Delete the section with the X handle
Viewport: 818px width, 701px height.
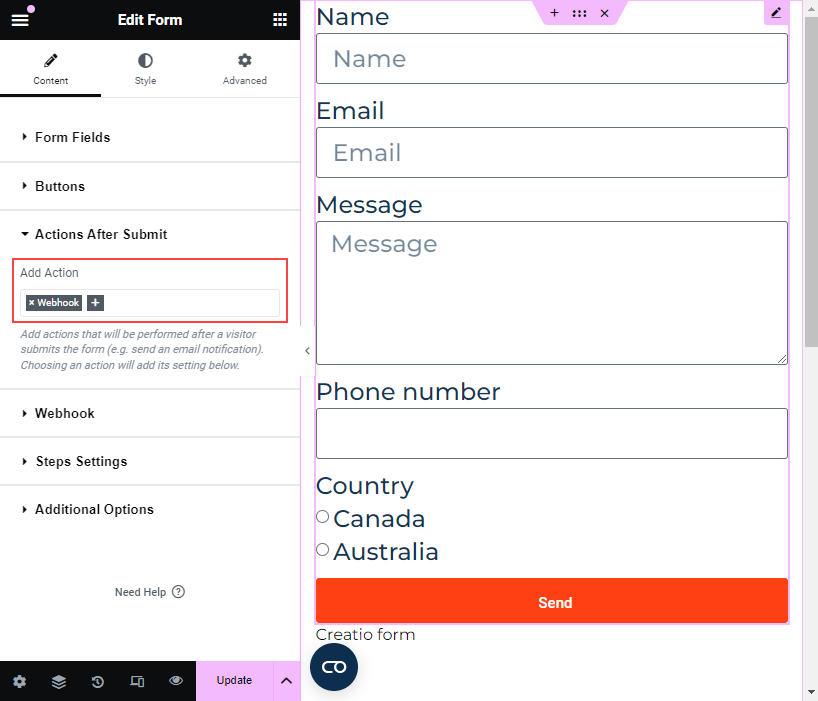(x=604, y=14)
